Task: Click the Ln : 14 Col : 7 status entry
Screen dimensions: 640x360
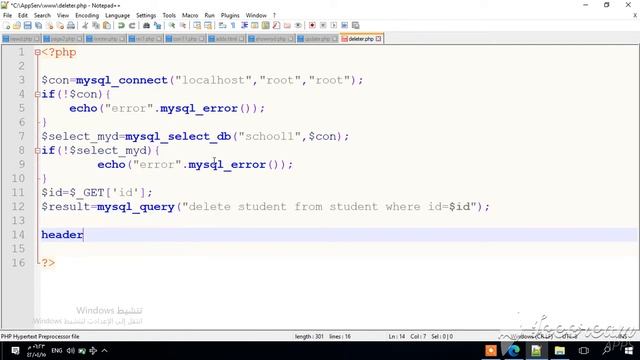Action: click(407, 337)
